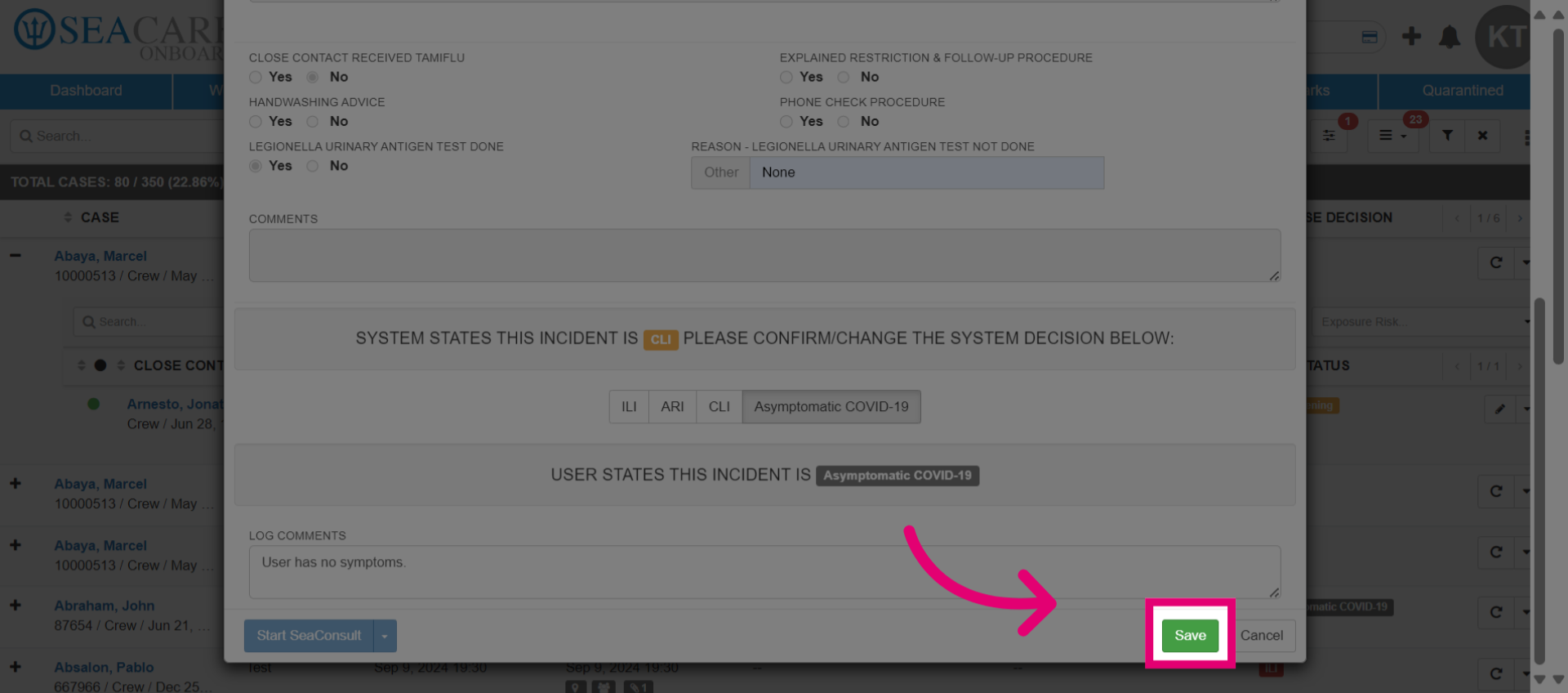The width and height of the screenshot is (1568, 693).
Task: Select Yes for Phone Check Procedure
Action: [x=786, y=121]
